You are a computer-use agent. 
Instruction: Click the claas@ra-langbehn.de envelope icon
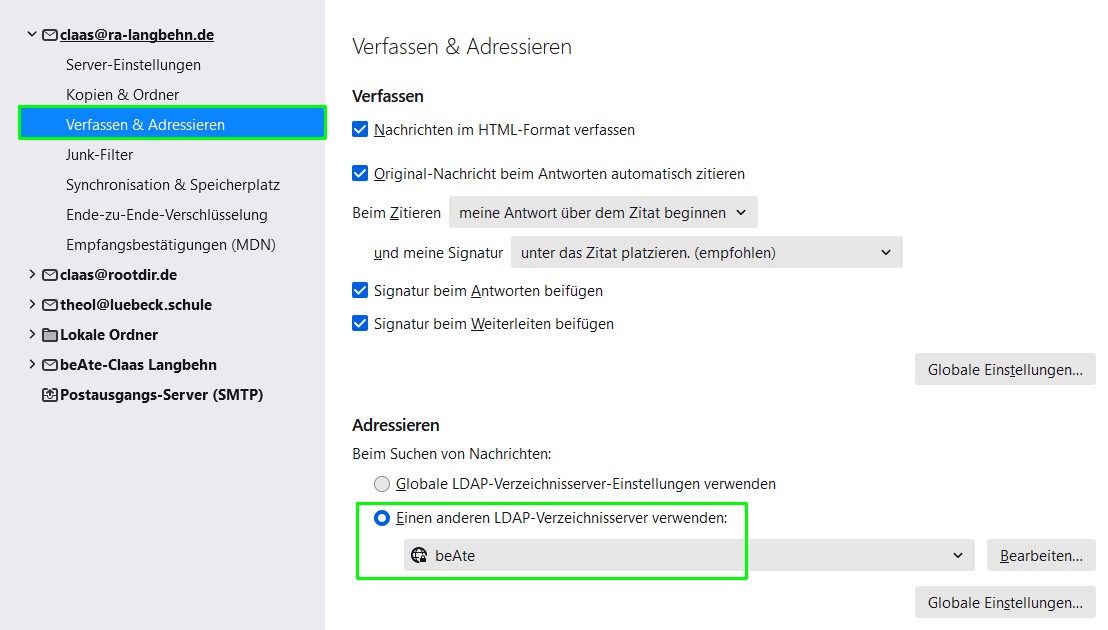point(49,35)
